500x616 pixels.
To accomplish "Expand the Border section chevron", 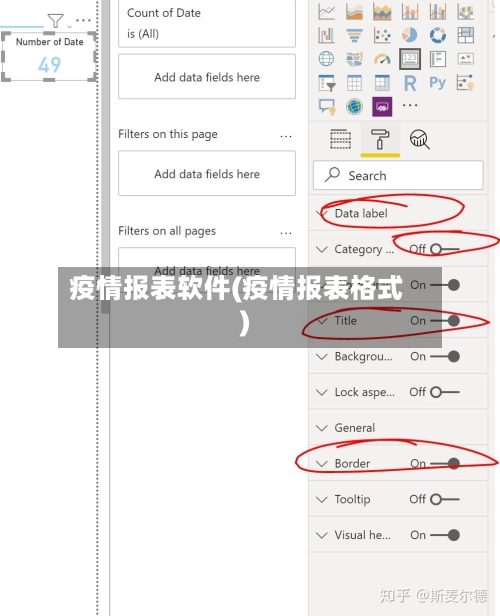I will pyautogui.click(x=322, y=464).
